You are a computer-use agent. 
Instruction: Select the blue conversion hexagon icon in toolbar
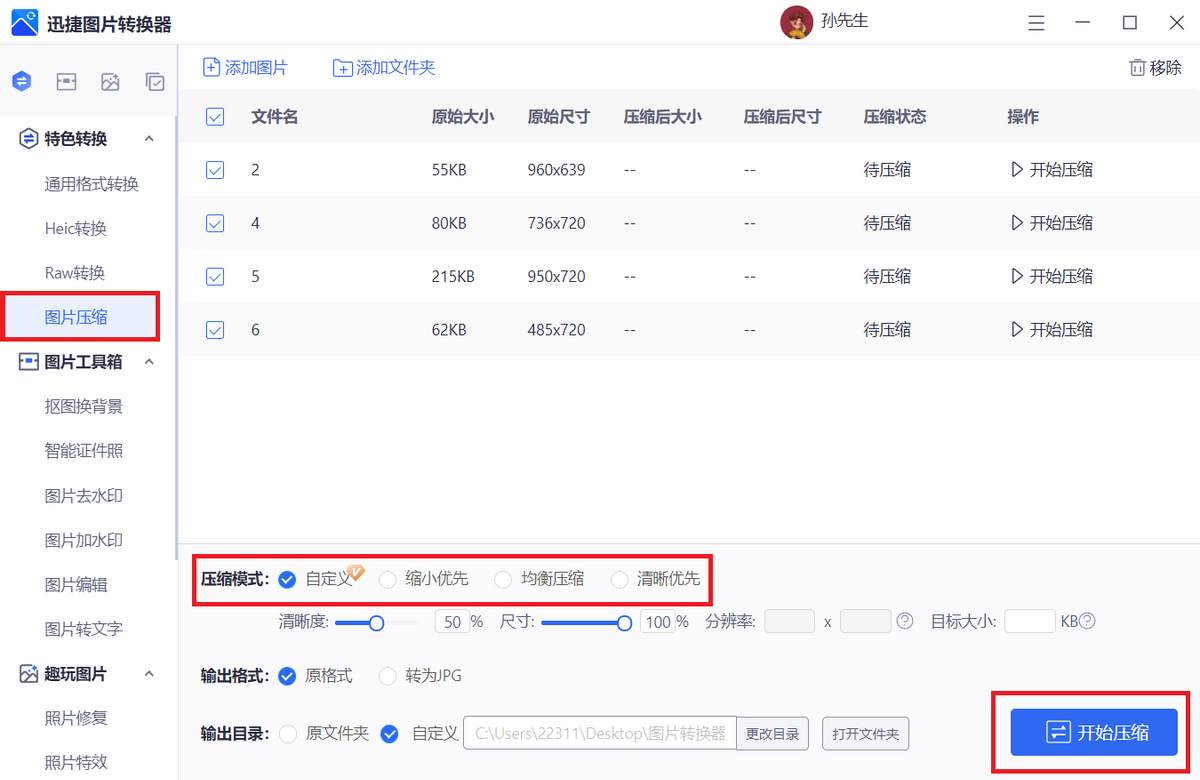click(x=21, y=81)
